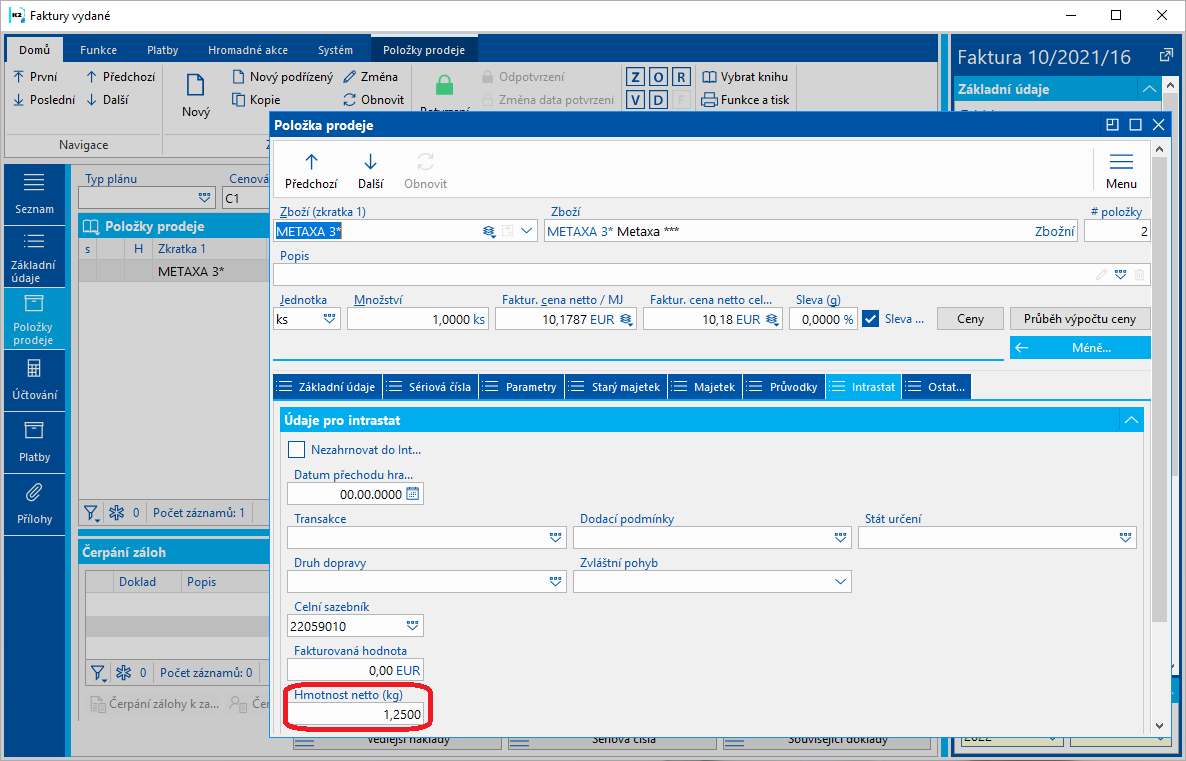The image size is (1186, 761).
Task: Click filter icon under Položky prodeje list
Action: [x=92, y=513]
